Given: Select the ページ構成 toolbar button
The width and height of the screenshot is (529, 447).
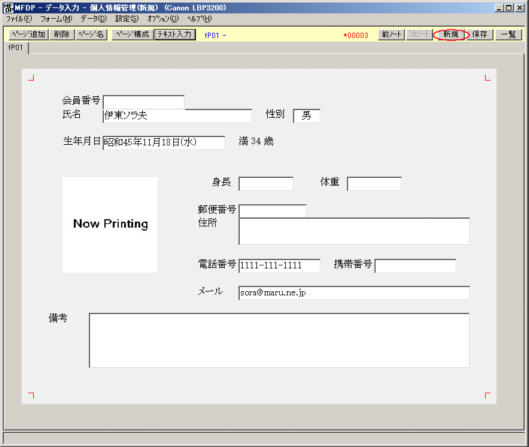Looking at the screenshot, I should 132,34.
